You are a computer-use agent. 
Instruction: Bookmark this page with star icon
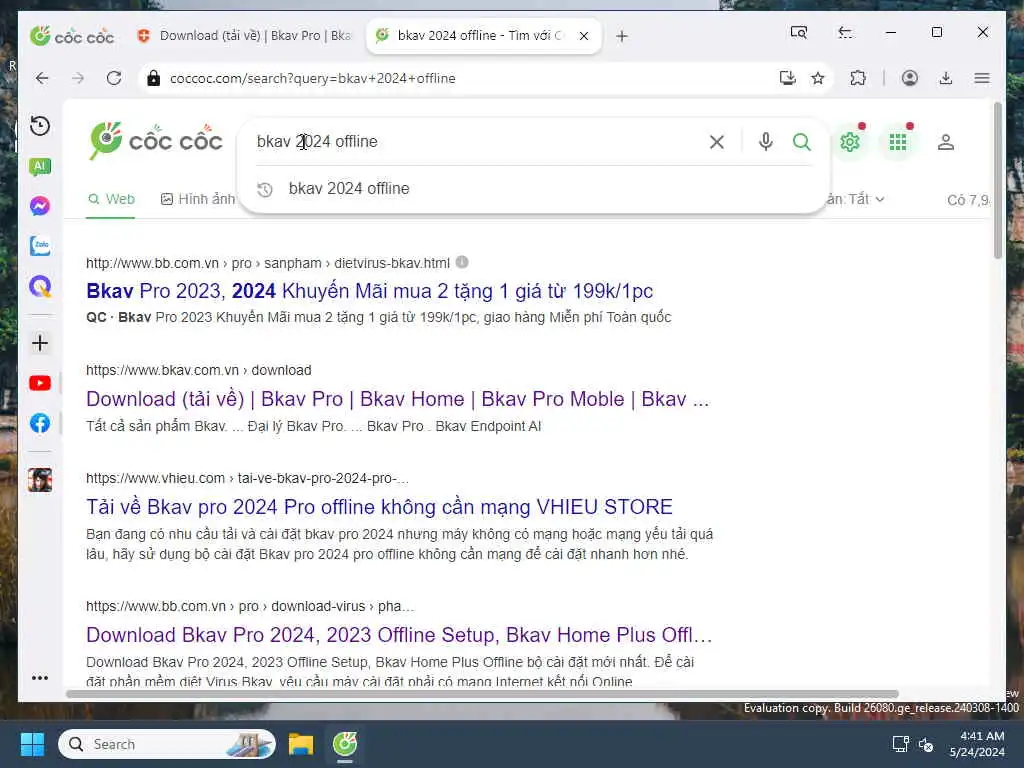click(x=817, y=78)
